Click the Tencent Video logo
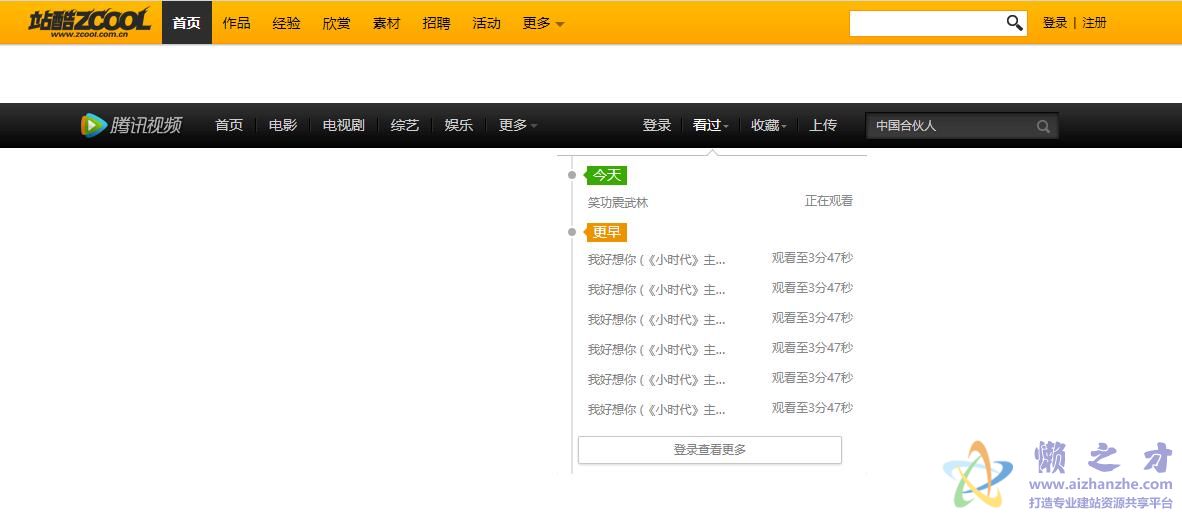Image resolution: width=1182 pixels, height=513 pixels. [x=131, y=125]
